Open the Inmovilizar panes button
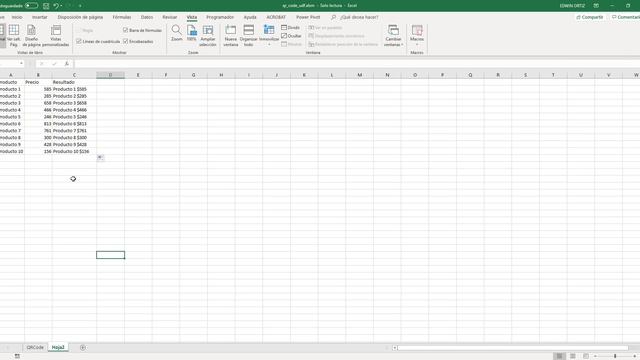The width and height of the screenshot is (640, 360). point(269,36)
